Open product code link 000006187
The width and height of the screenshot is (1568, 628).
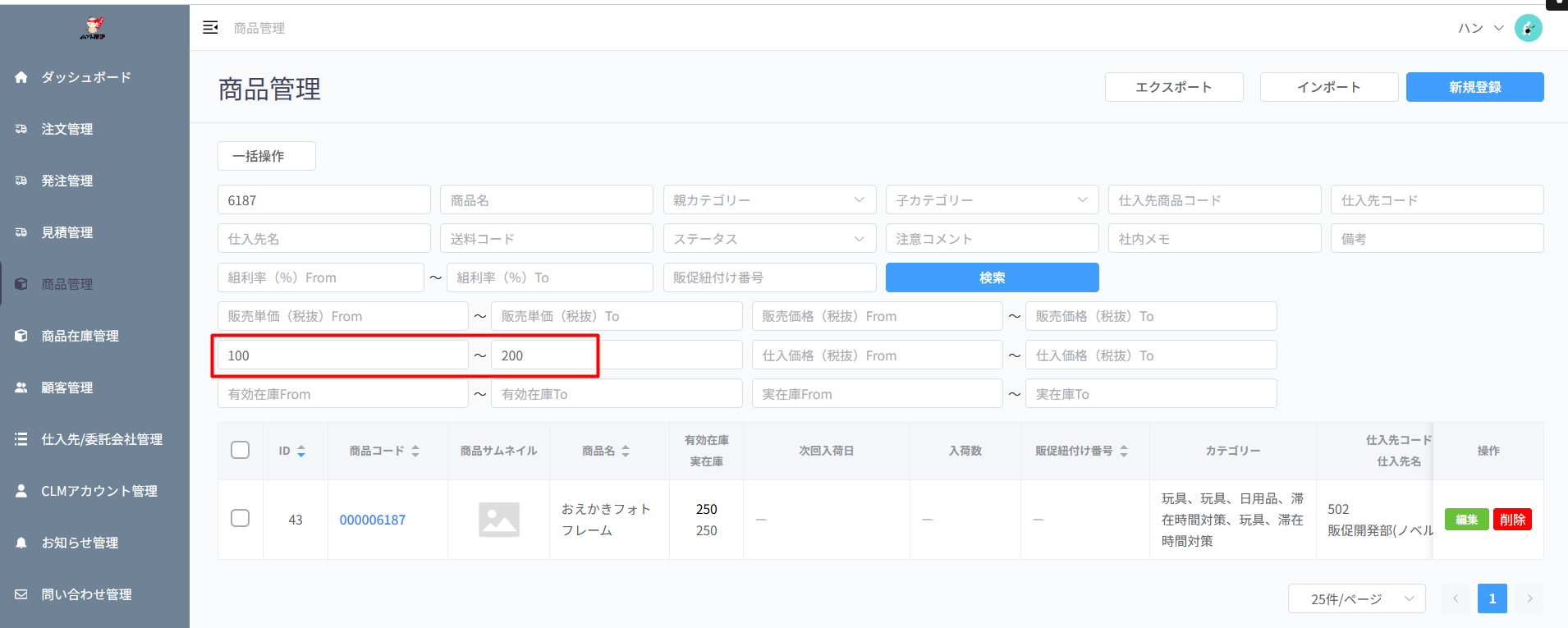coord(373,520)
